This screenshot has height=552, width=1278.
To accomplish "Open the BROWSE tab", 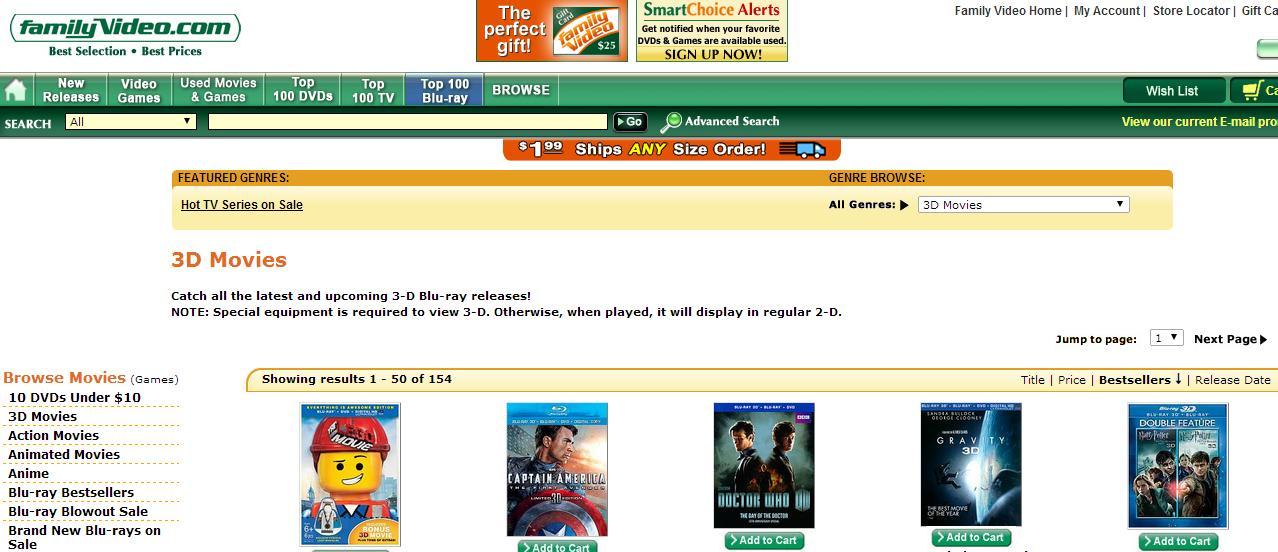I will [521, 90].
